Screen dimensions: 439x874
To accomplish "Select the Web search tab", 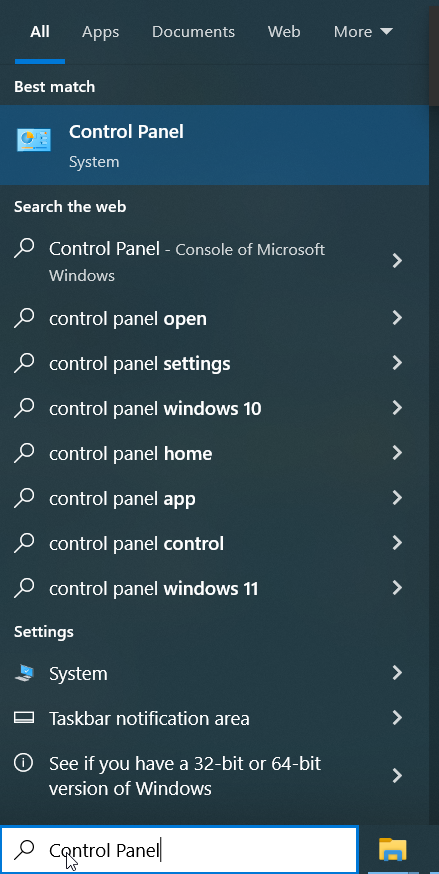I will click(x=284, y=32).
